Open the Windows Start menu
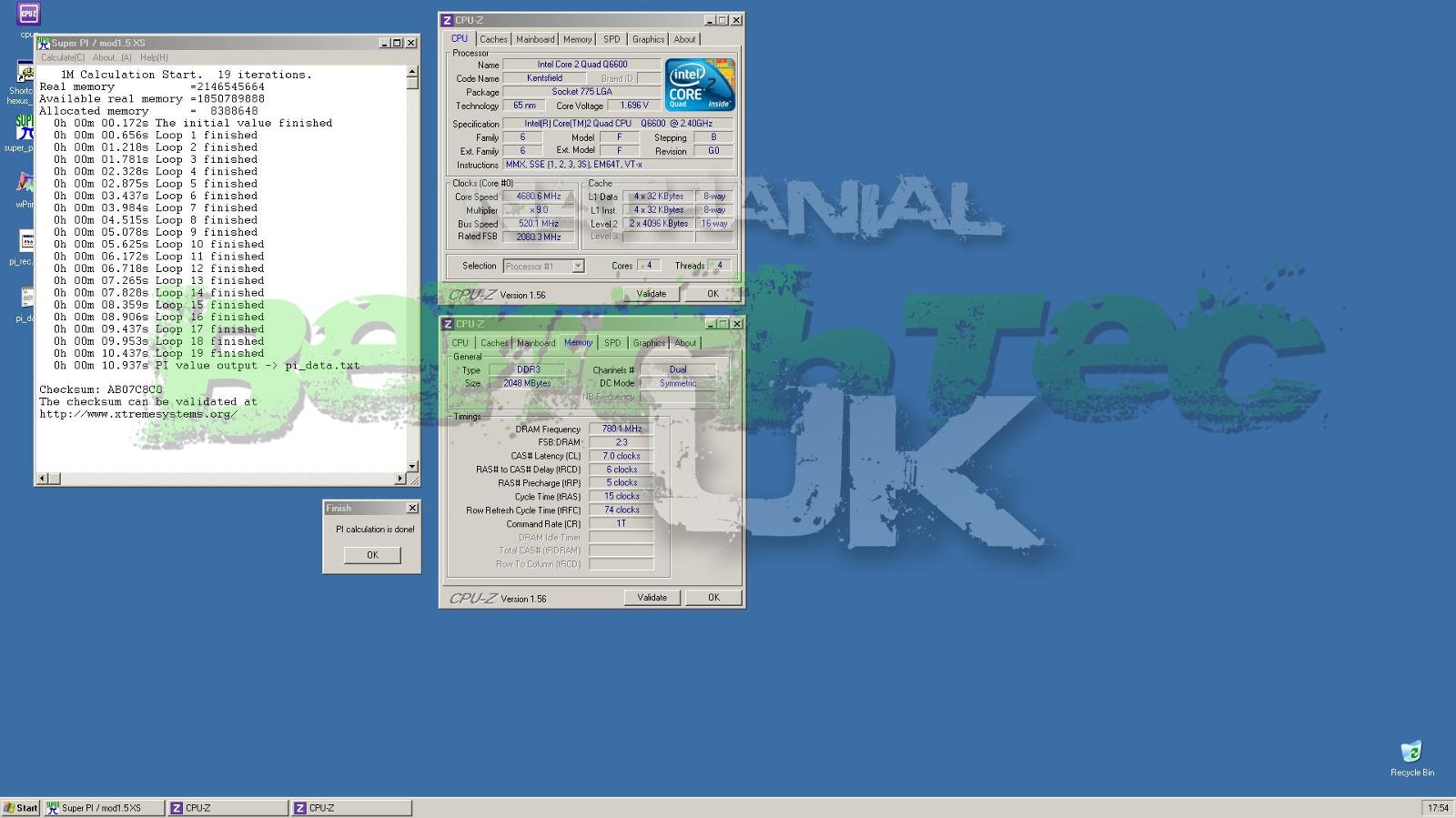The image size is (1456, 818). click(x=20, y=808)
